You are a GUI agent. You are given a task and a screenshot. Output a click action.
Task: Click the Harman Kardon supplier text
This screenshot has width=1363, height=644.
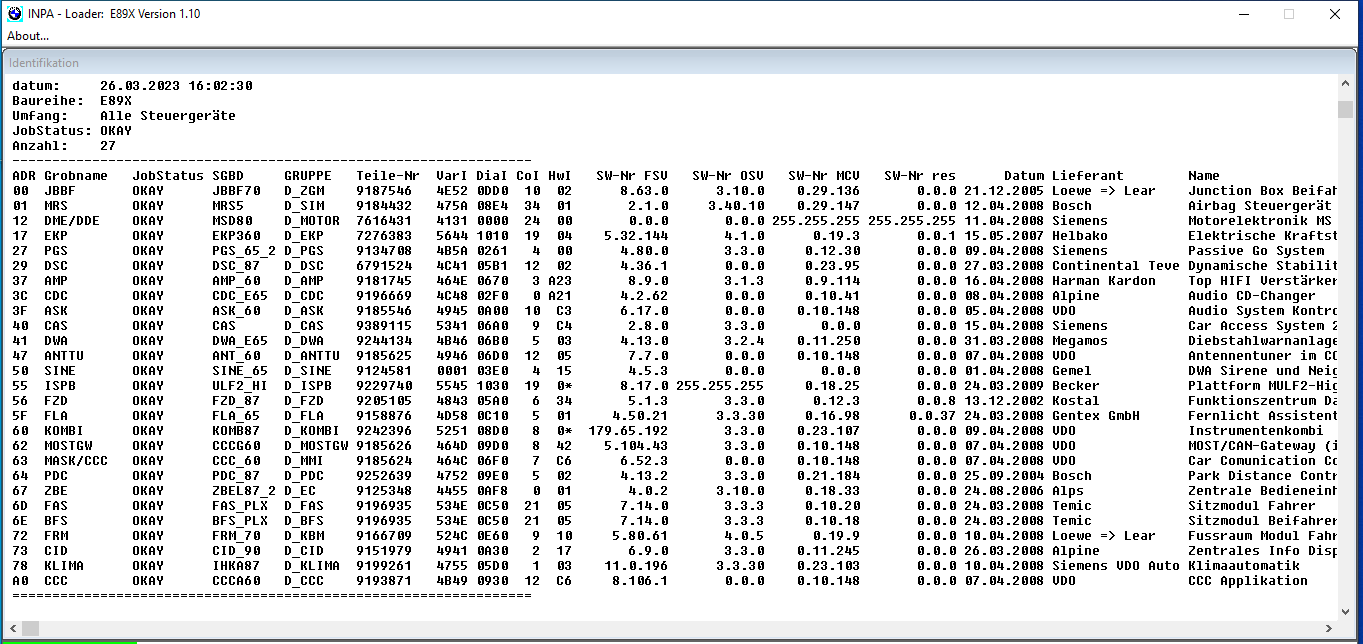tap(1103, 281)
